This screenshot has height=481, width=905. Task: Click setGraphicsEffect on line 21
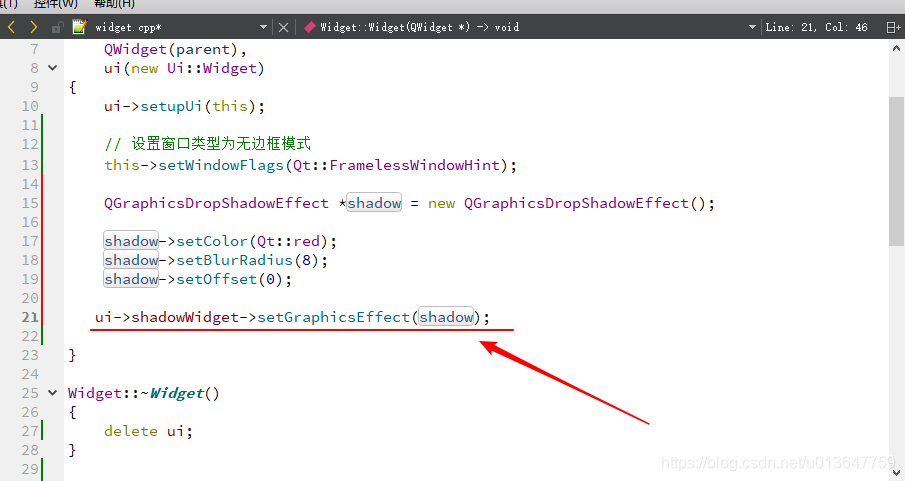point(334,318)
